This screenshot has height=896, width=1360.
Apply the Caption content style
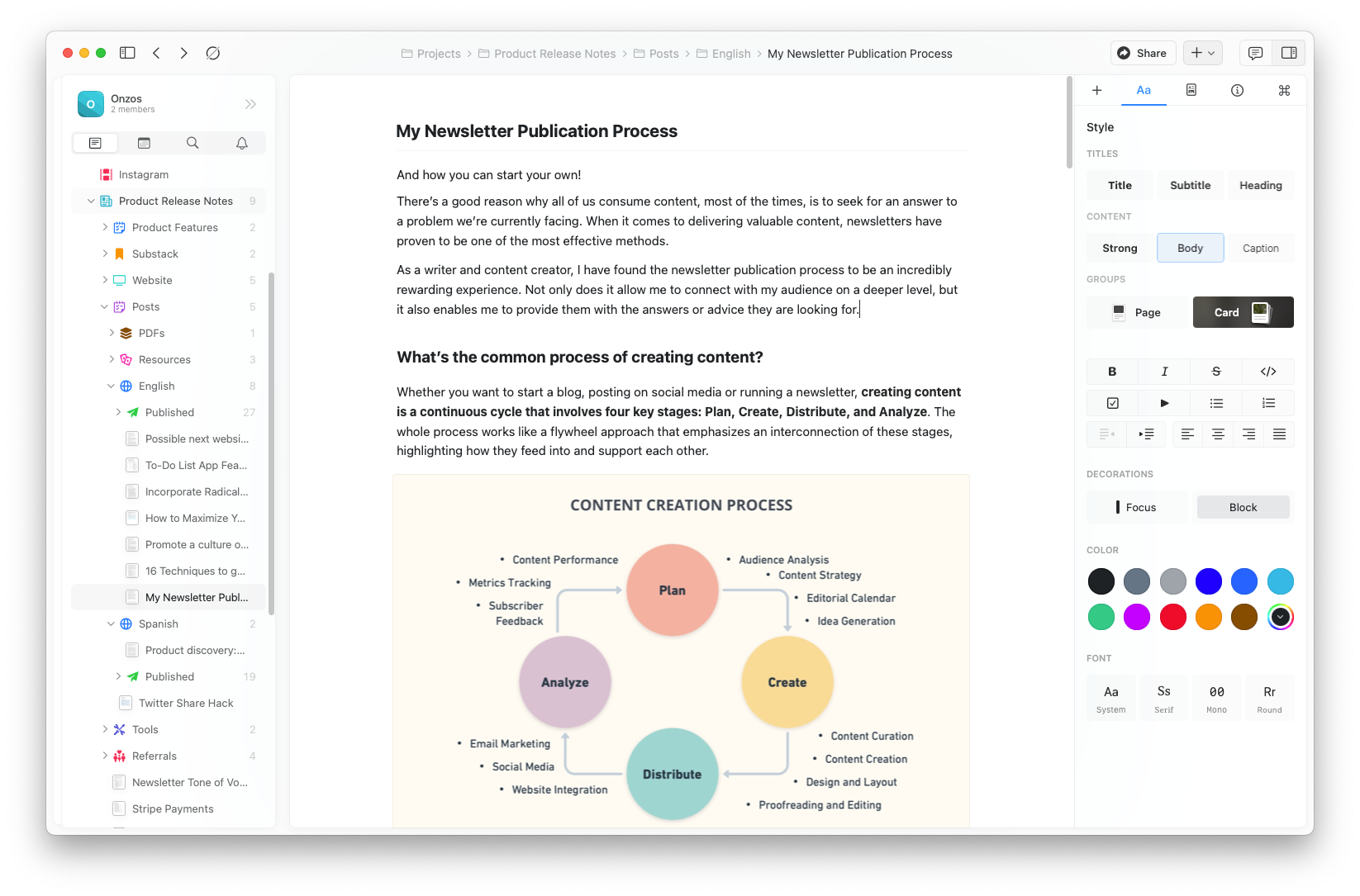(1260, 248)
